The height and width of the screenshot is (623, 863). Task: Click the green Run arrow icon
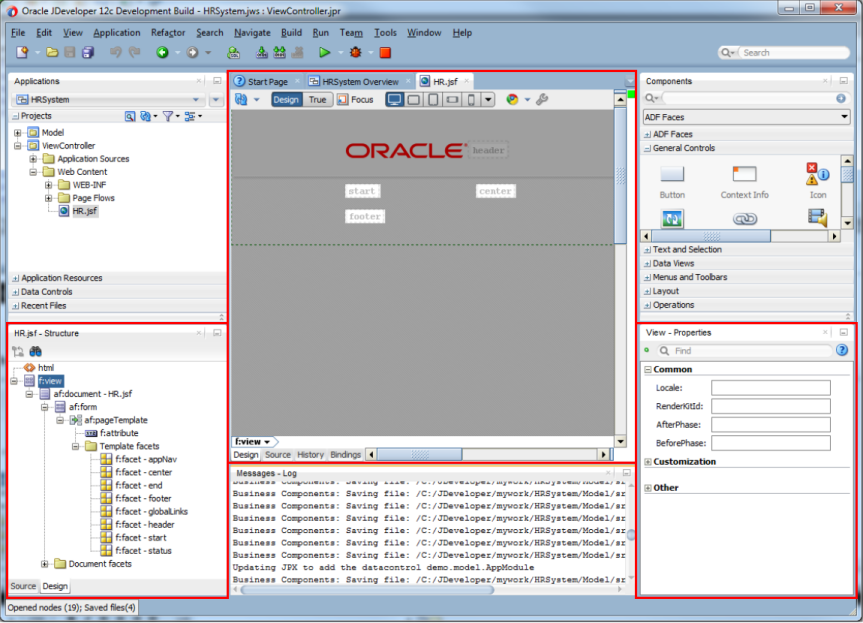(x=325, y=53)
